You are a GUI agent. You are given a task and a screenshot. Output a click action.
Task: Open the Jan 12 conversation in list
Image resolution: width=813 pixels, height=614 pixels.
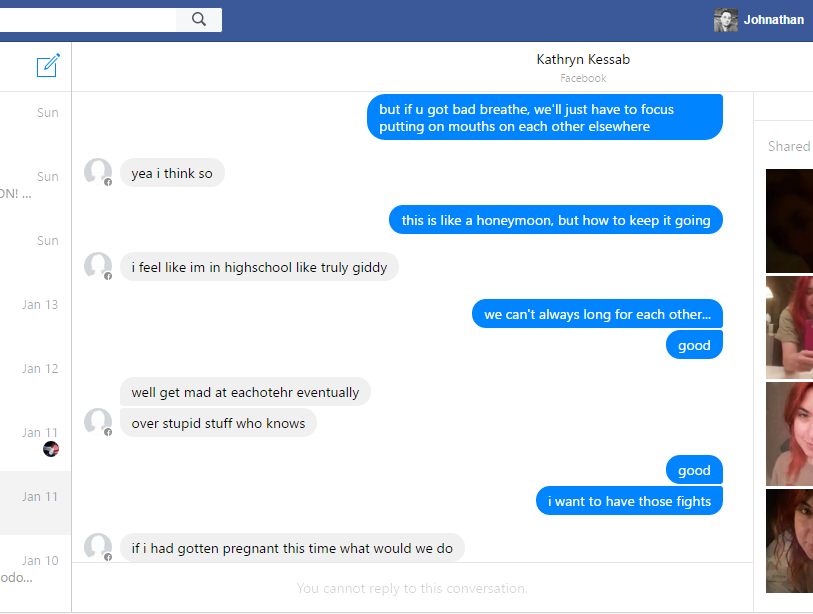point(35,375)
